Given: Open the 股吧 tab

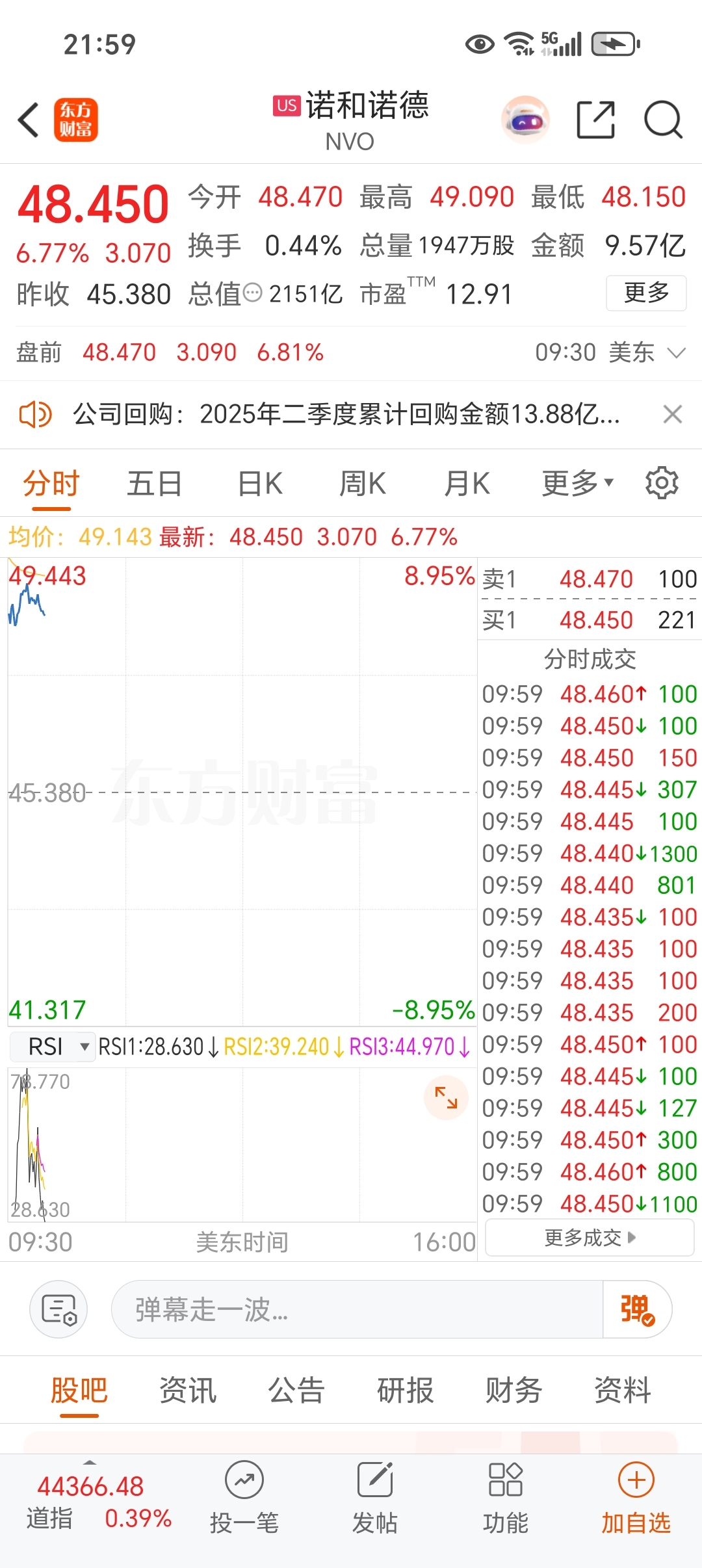Looking at the screenshot, I should tap(79, 1391).
